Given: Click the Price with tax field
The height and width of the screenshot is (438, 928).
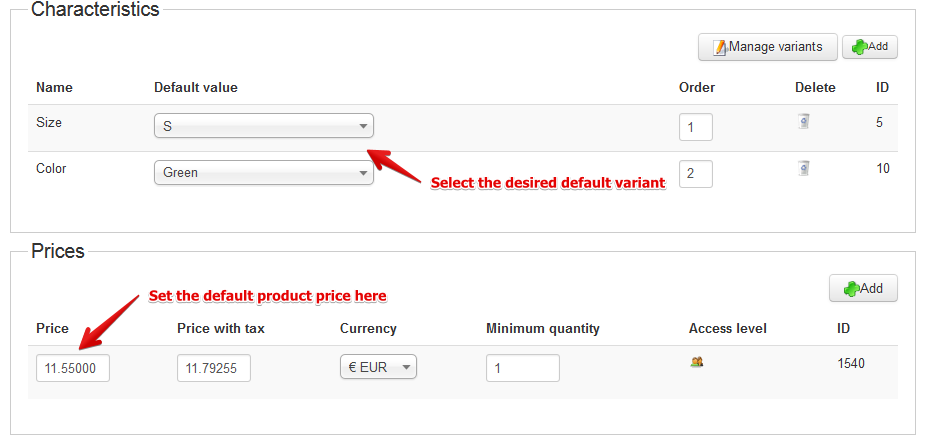Looking at the screenshot, I should tap(214, 368).
